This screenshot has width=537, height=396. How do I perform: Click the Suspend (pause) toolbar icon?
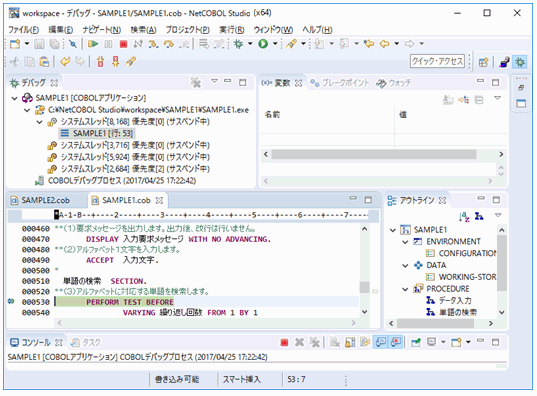(x=108, y=44)
